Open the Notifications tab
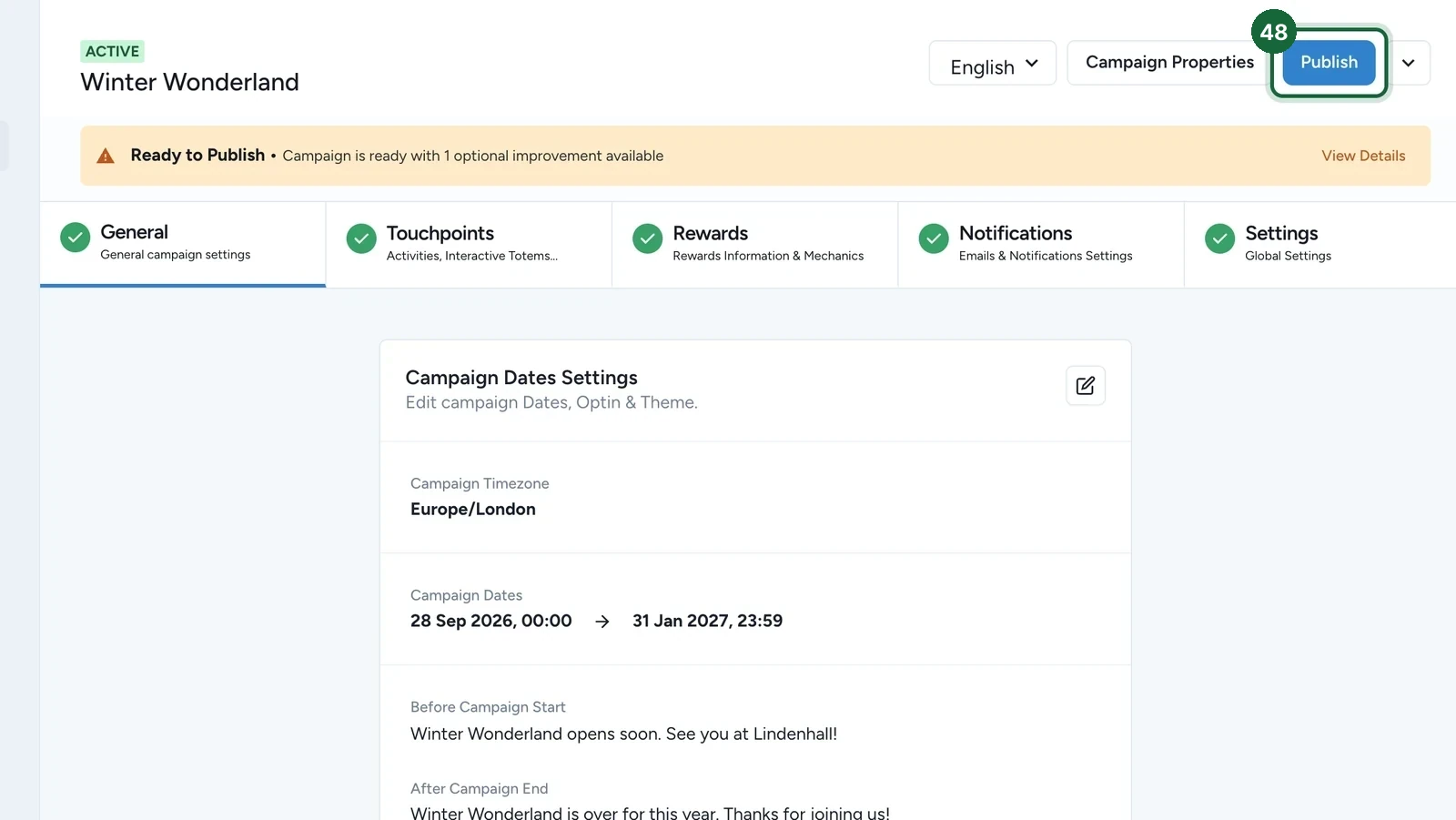Screen dimensions: 1456x820 1041,244
